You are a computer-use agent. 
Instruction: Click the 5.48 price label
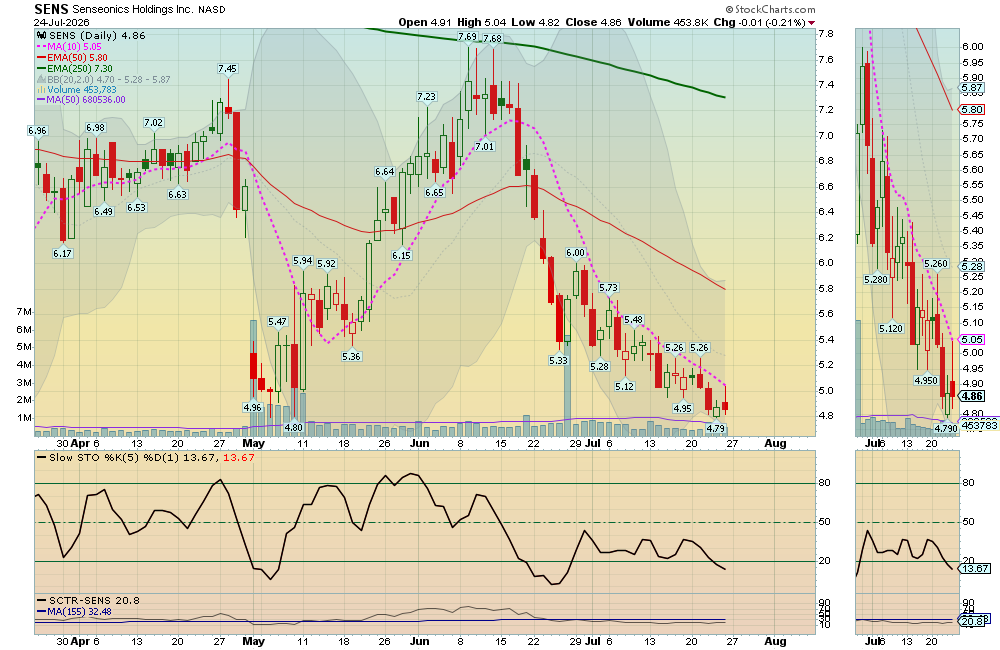click(x=633, y=320)
